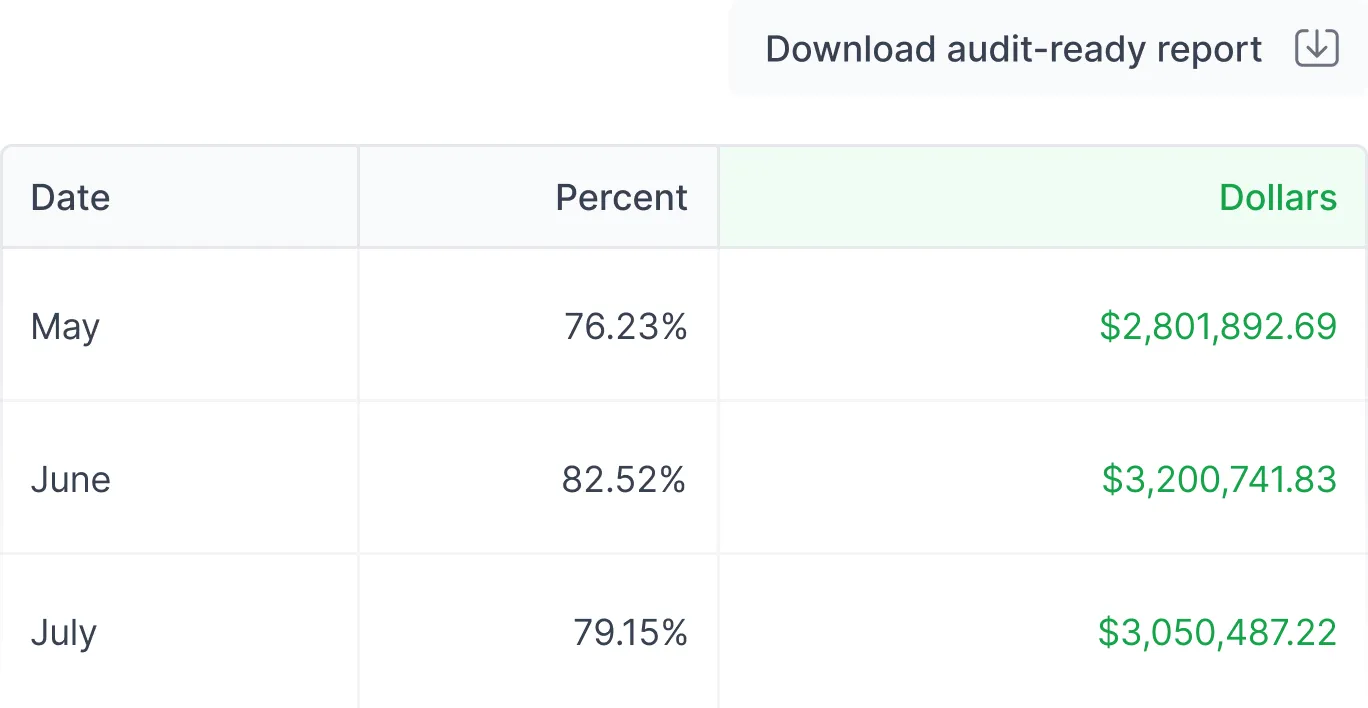
Task: Click column divider between May and 76.23%
Action: click(x=358, y=326)
